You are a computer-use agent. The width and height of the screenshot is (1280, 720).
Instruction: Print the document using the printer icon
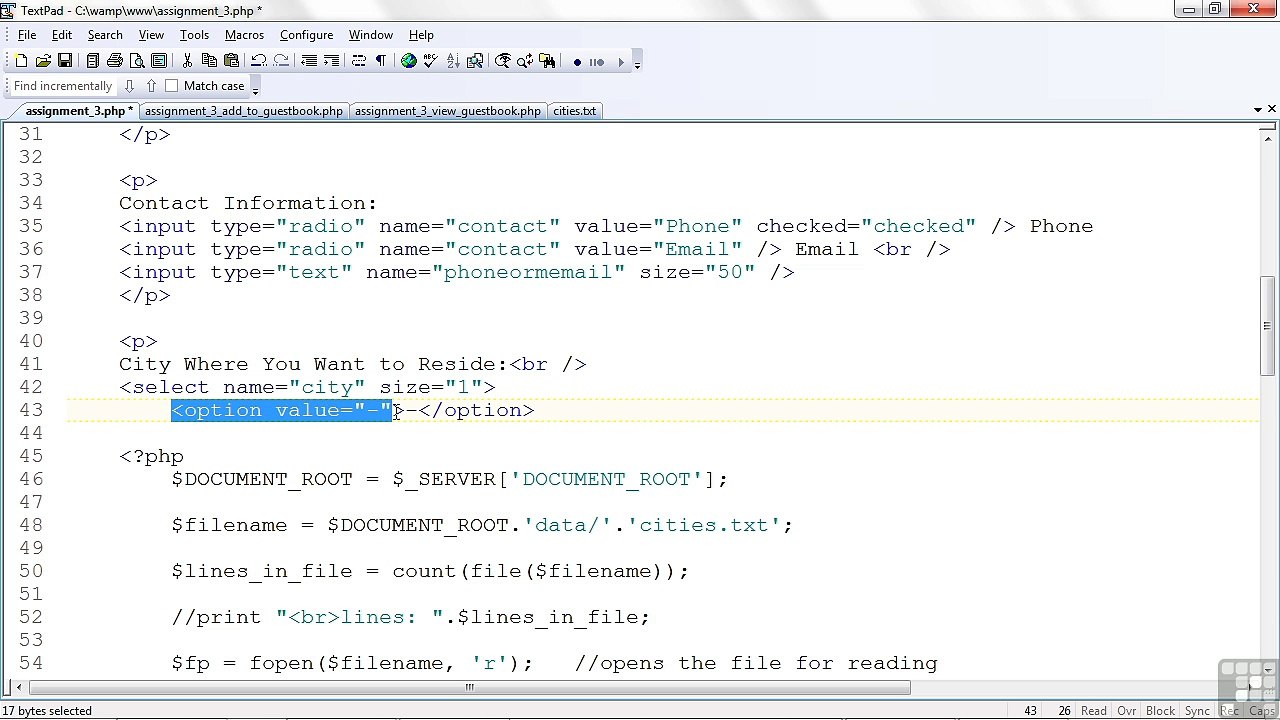(114, 61)
